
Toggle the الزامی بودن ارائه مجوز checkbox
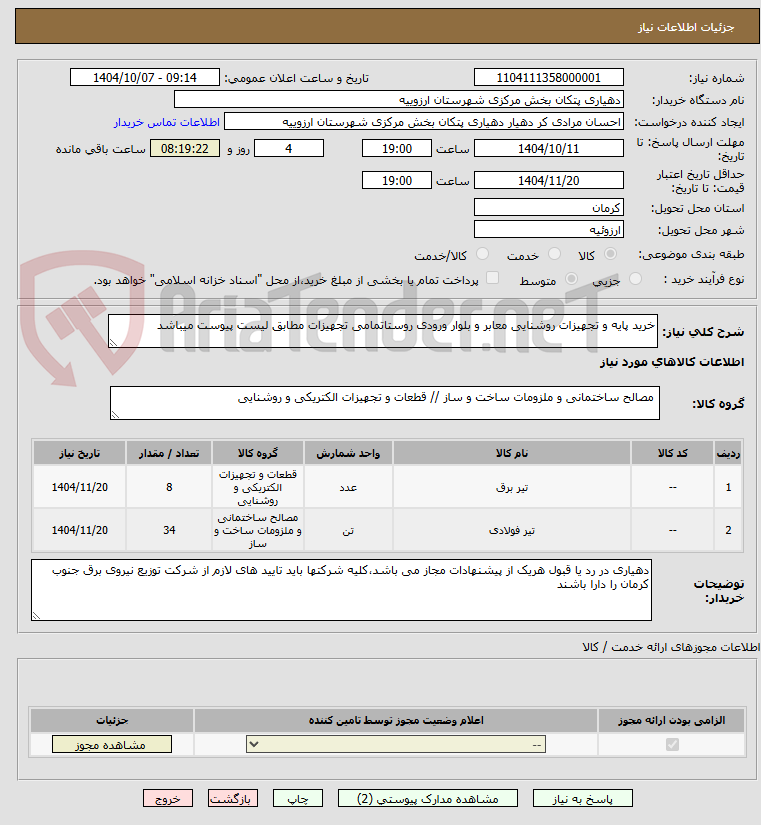pyautogui.click(x=672, y=744)
